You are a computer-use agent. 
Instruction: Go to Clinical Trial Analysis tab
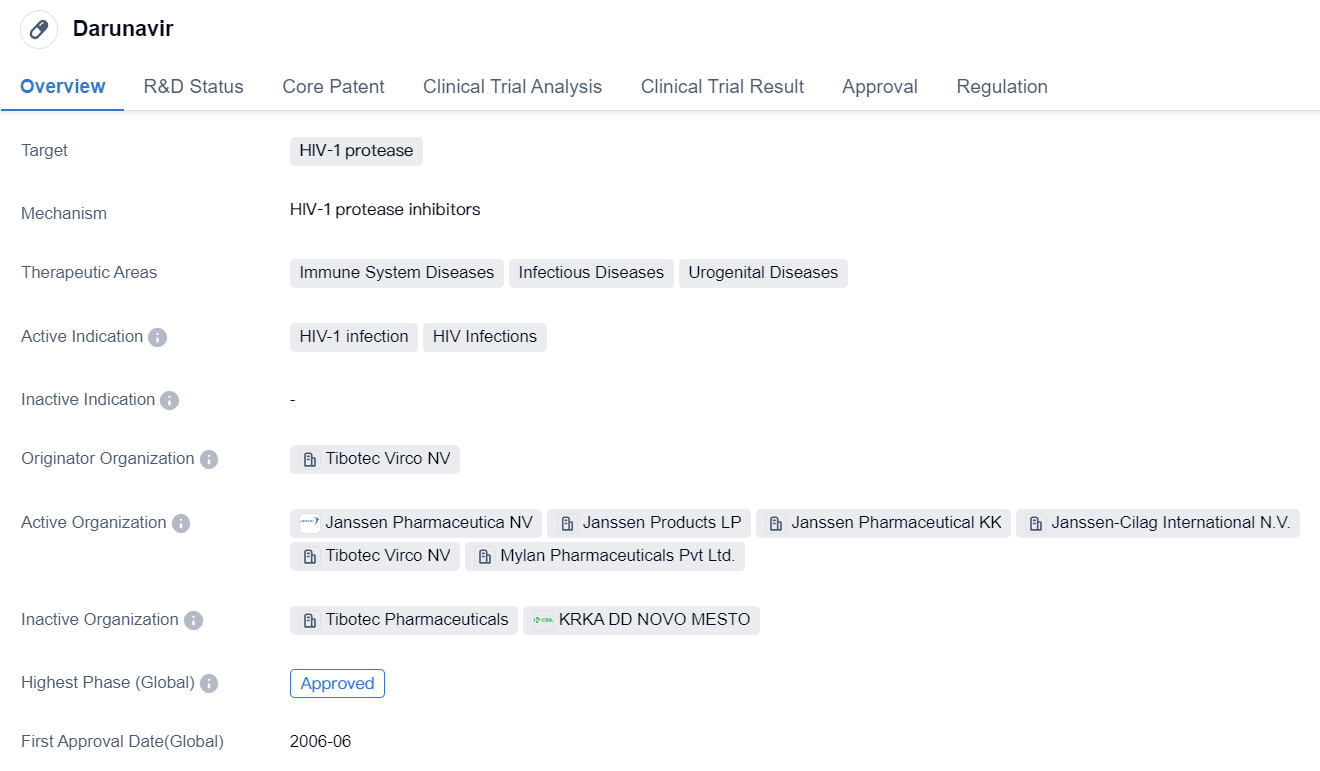pos(512,87)
